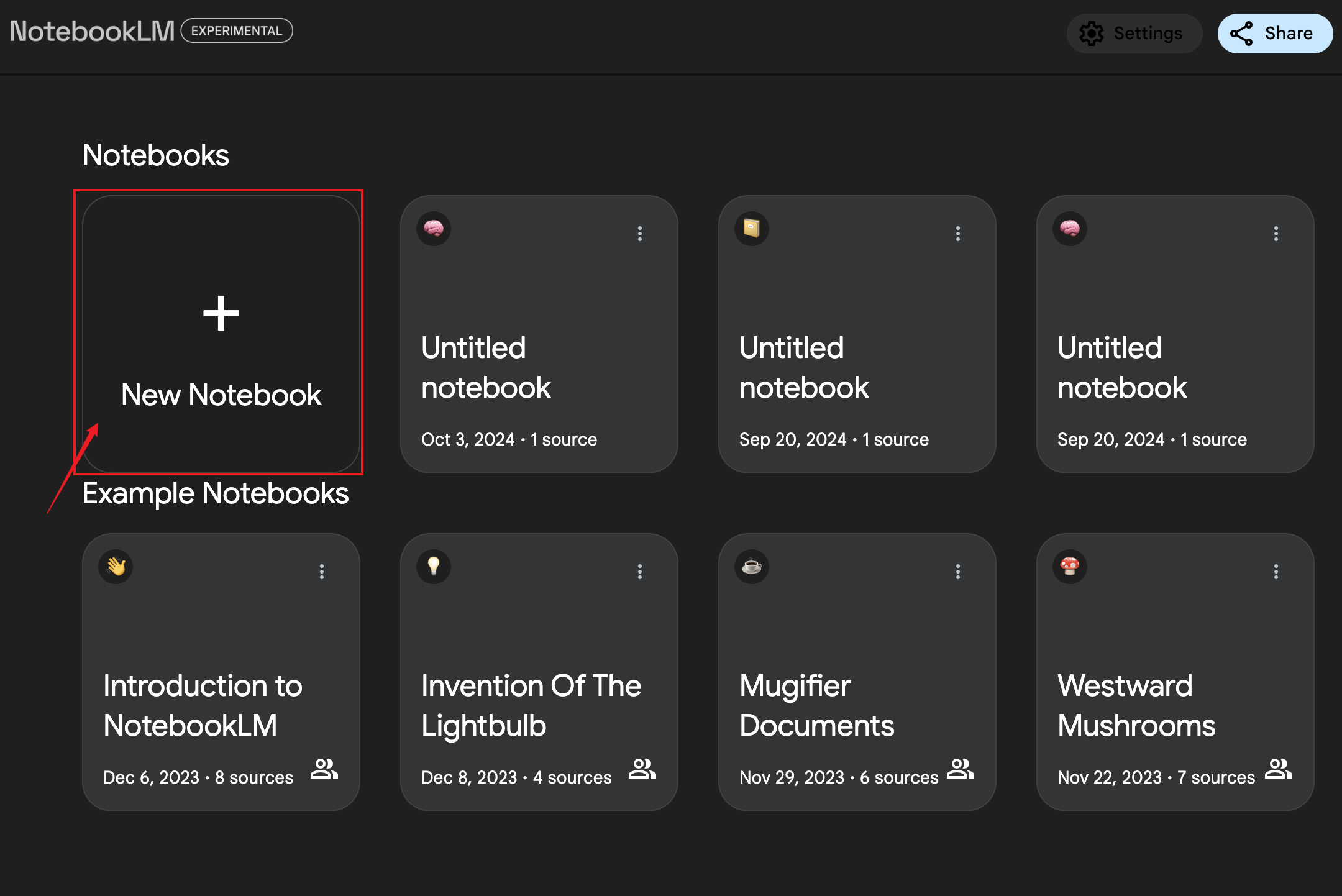Viewport: 1342px width, 896px height.
Task: Click 'Oct 3, 2024 · 1 source' text
Action: pyautogui.click(x=509, y=439)
